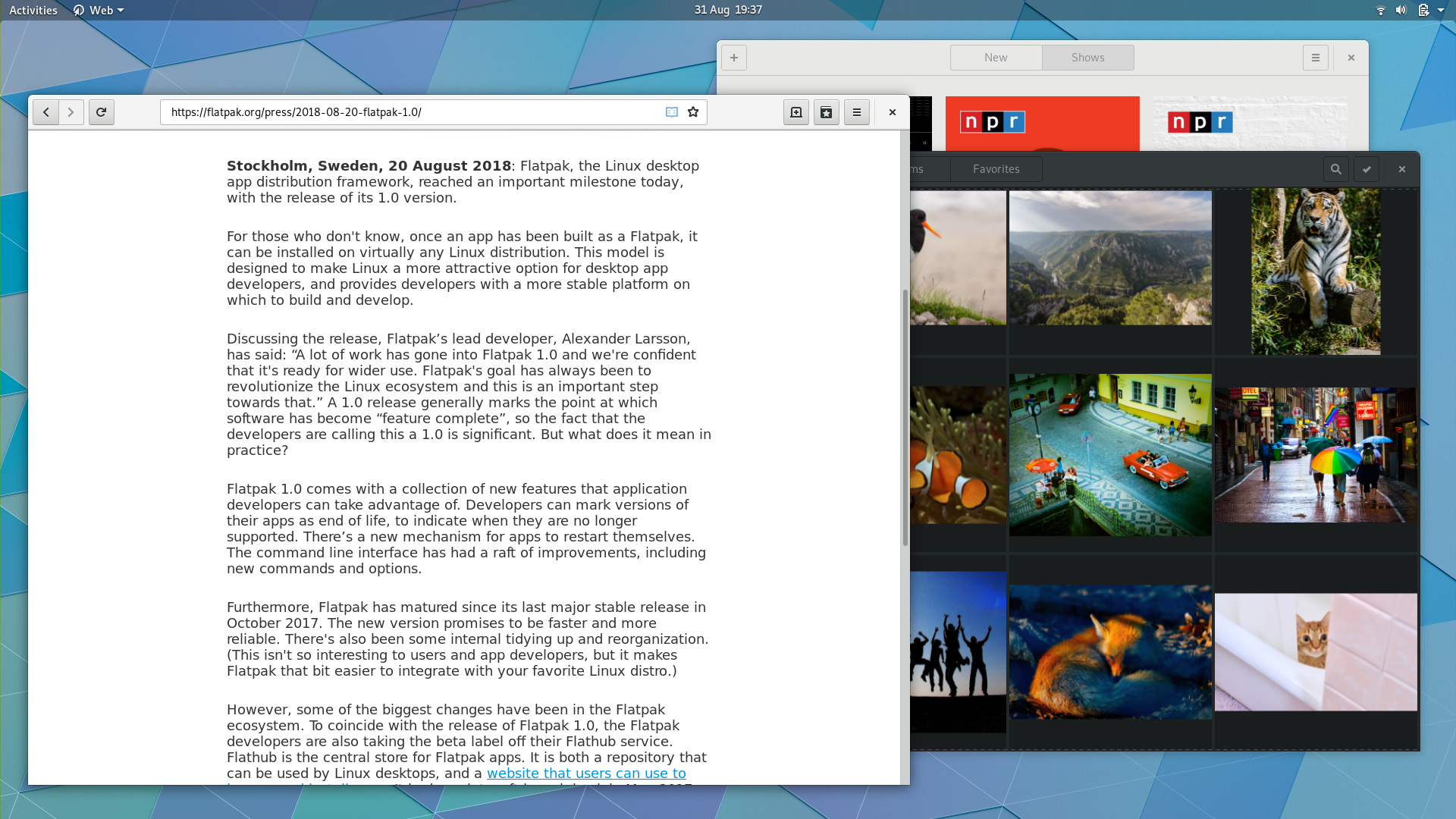Select the Shows tab
The height and width of the screenshot is (819, 1456).
[x=1087, y=58]
